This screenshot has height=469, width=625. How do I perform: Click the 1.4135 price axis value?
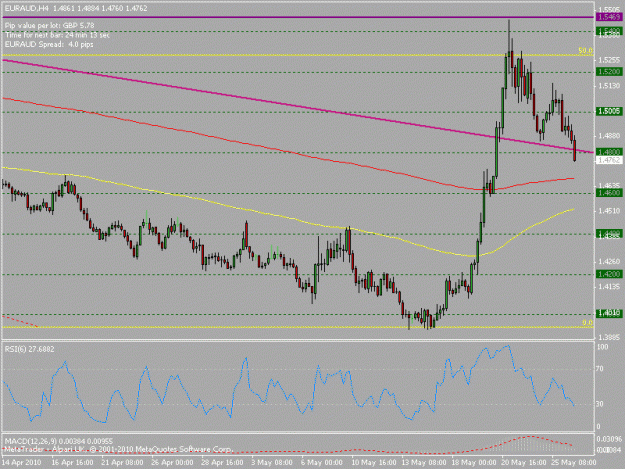pyautogui.click(x=609, y=287)
